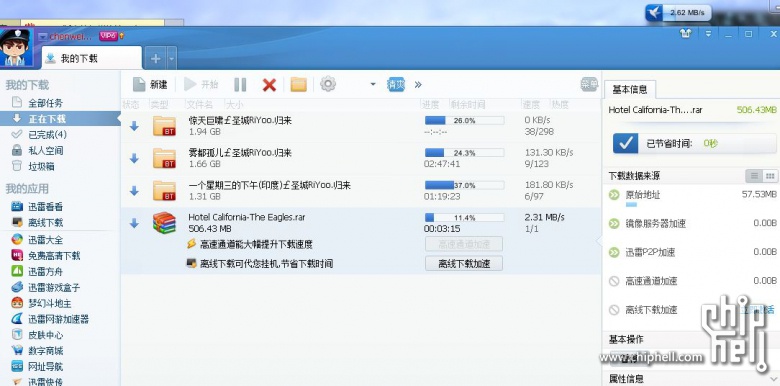Open 垃圾箱 trash in sidebar

point(33,167)
